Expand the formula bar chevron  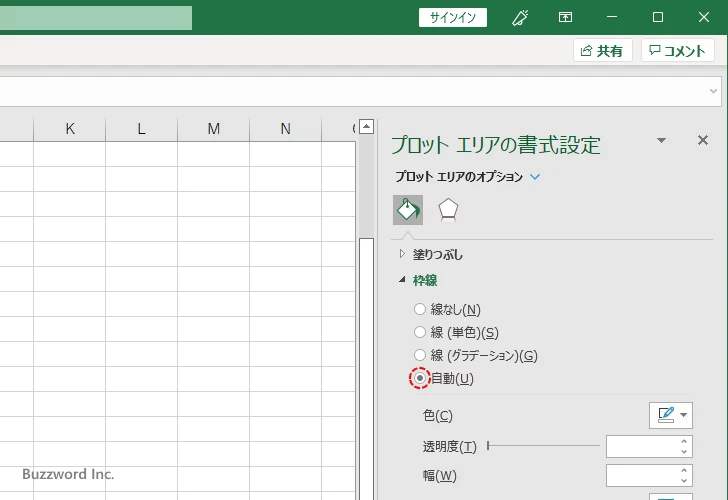click(714, 91)
